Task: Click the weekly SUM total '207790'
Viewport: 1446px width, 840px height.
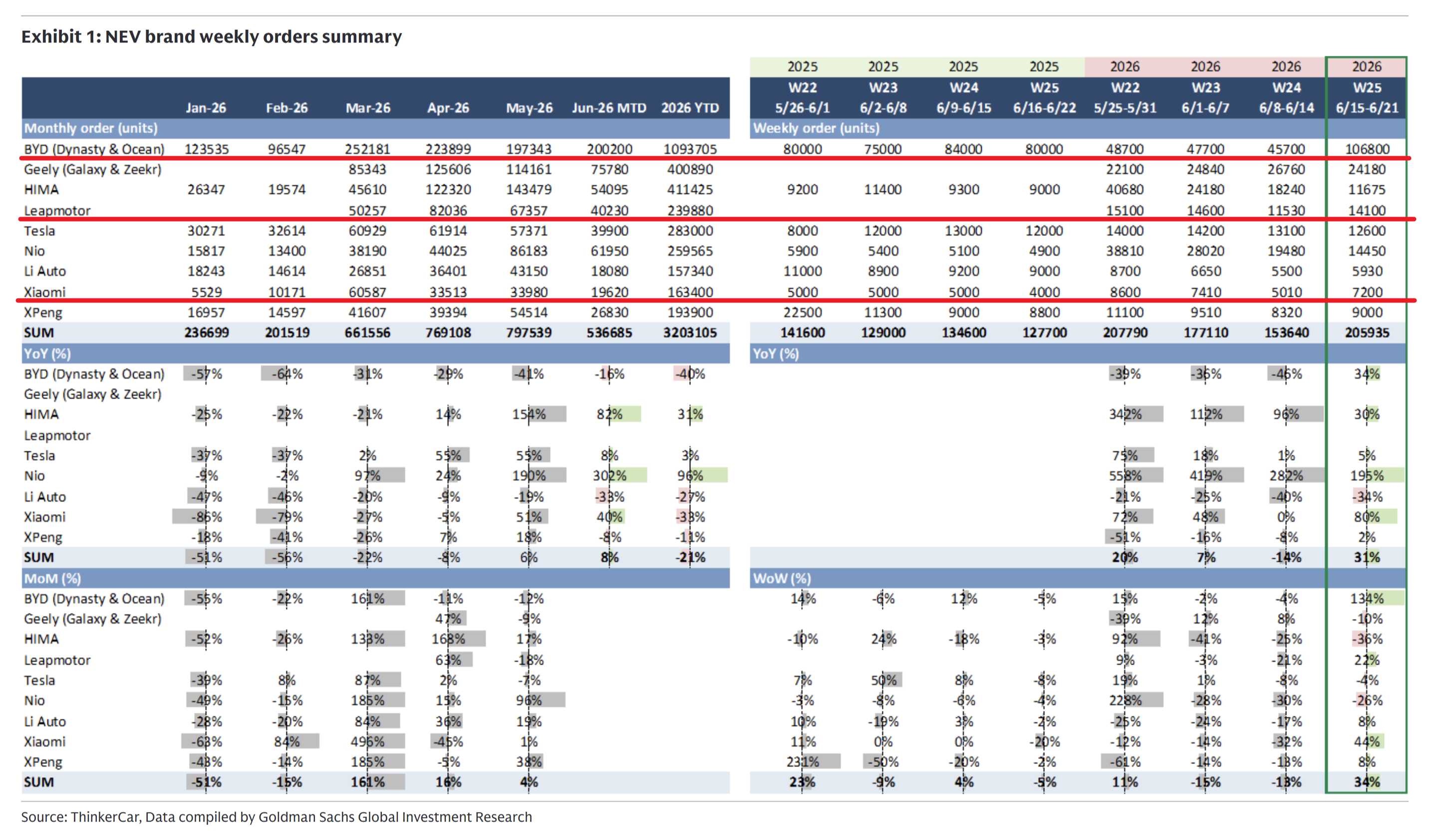Action: click(x=1125, y=333)
